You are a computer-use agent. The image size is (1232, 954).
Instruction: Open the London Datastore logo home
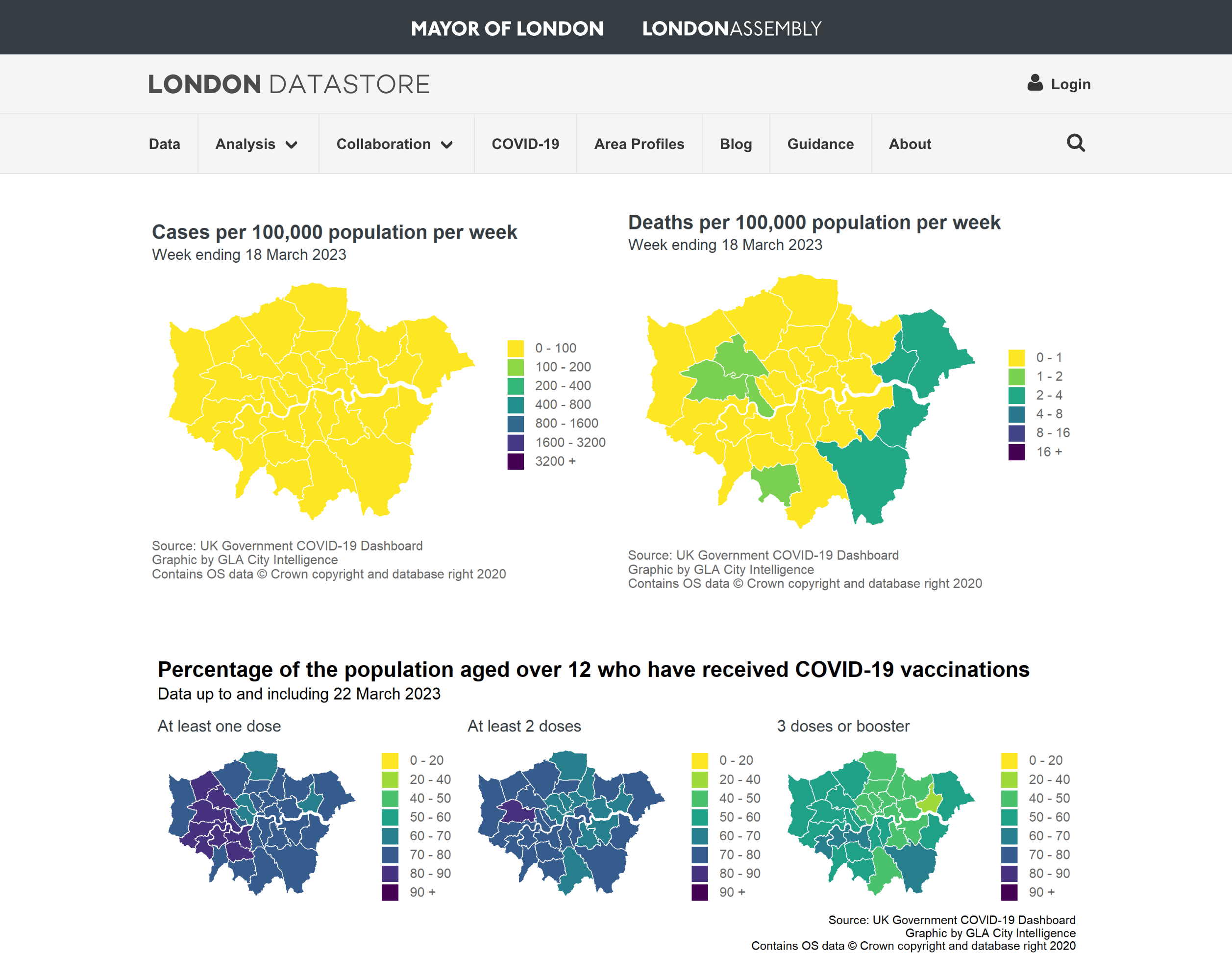pos(288,85)
